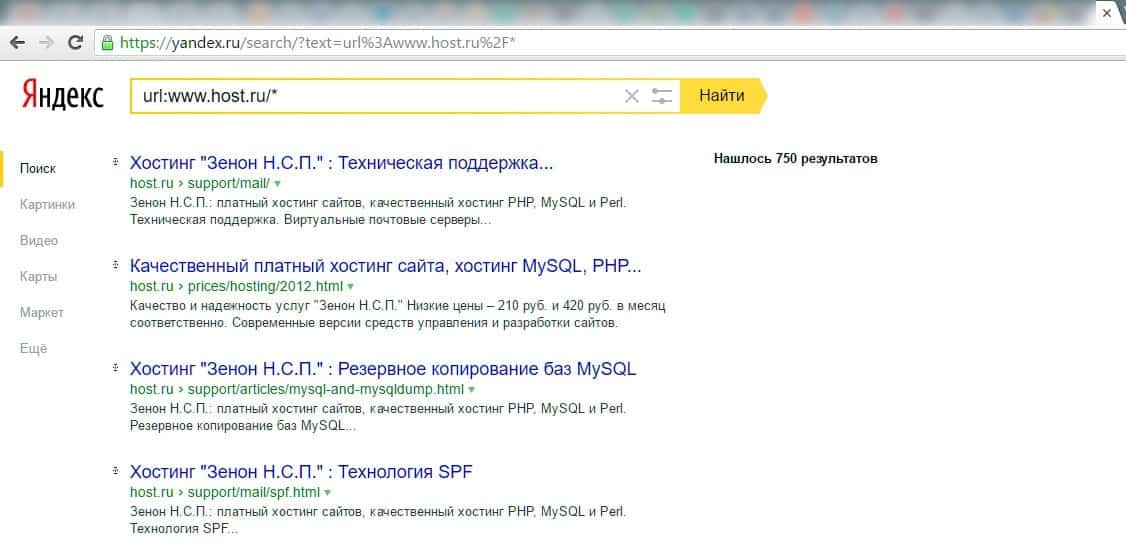Expand dropdown arrow after support/mail/ URL
Screen dimensions: 1126x560
pos(278,183)
